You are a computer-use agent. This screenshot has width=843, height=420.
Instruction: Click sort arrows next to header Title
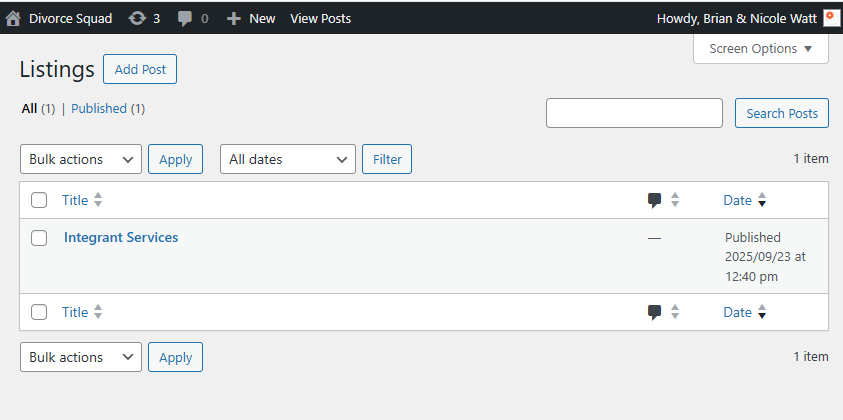(98, 200)
